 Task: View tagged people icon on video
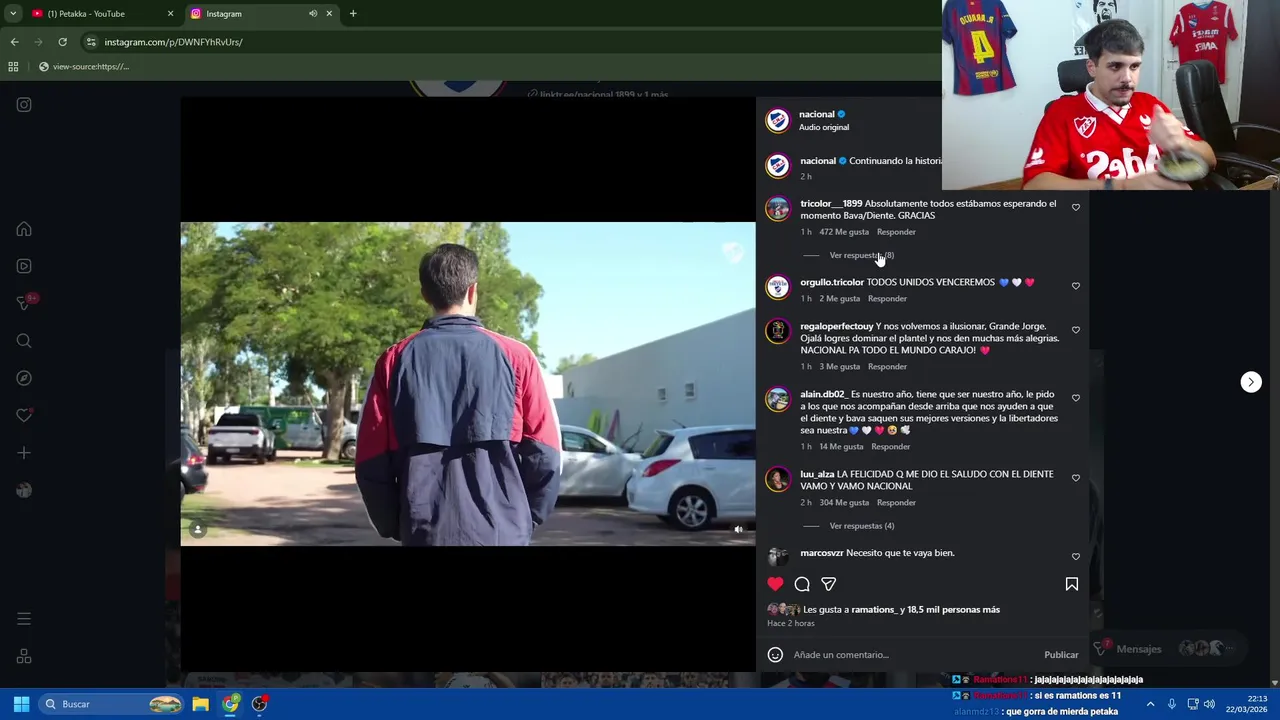197,530
